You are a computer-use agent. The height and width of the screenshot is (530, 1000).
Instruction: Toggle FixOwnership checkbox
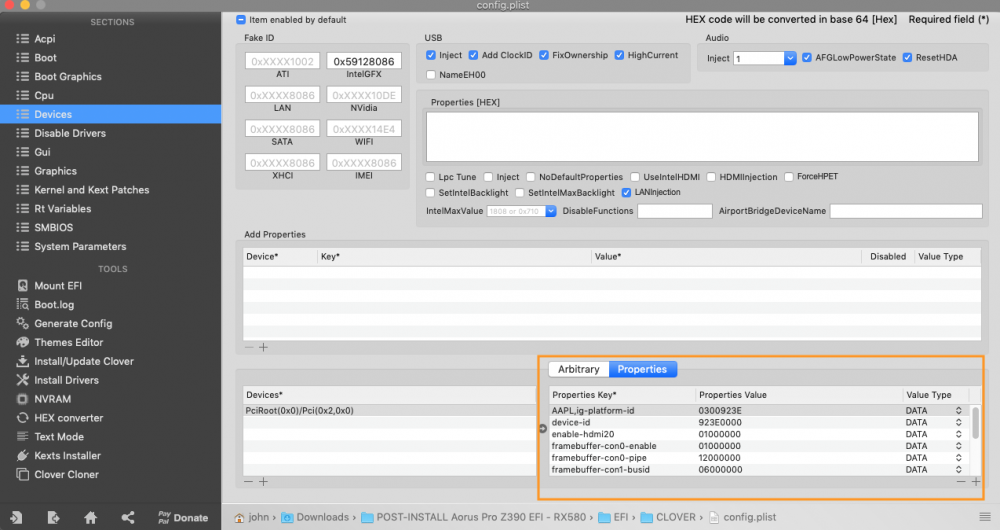544,55
